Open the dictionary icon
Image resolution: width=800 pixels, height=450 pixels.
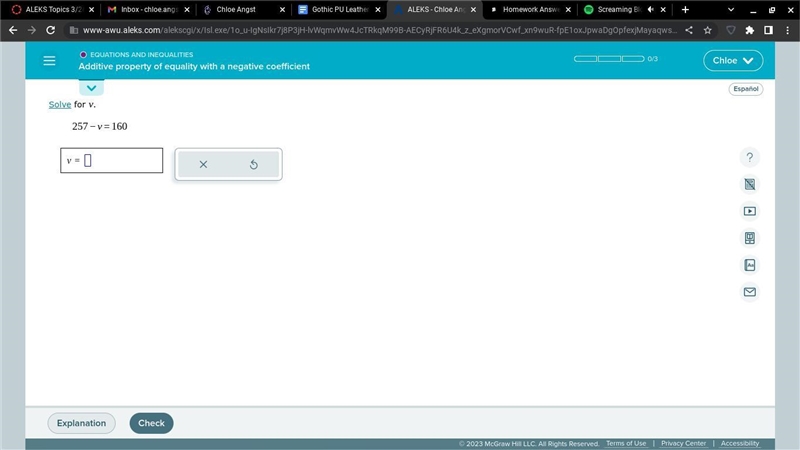click(x=749, y=265)
